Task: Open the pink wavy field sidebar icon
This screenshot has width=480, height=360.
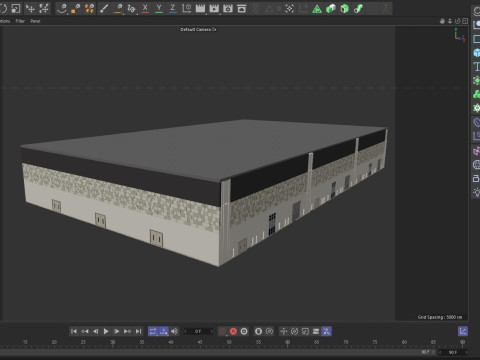Action: click(x=477, y=151)
